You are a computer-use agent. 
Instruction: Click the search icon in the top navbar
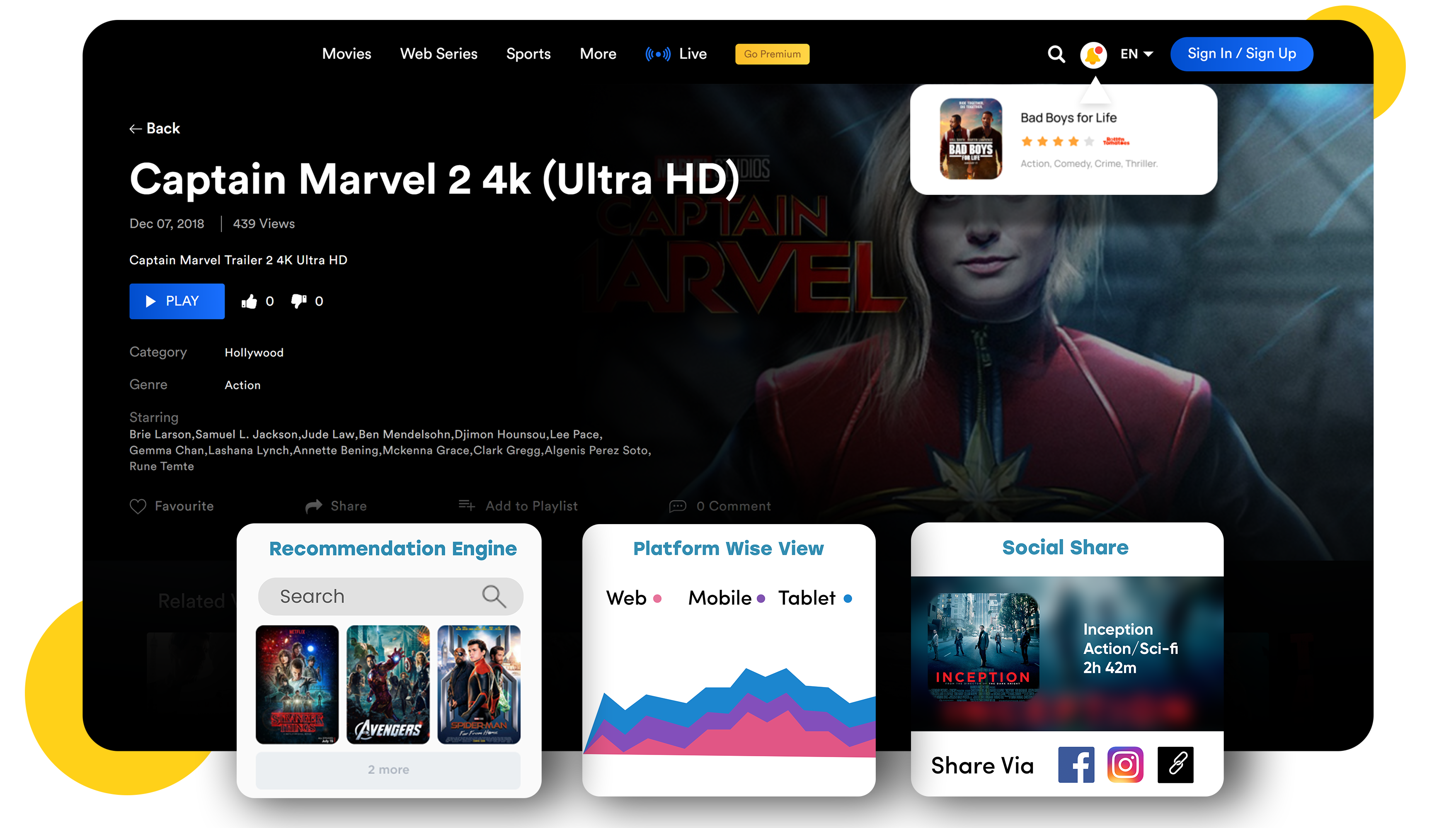point(1057,53)
